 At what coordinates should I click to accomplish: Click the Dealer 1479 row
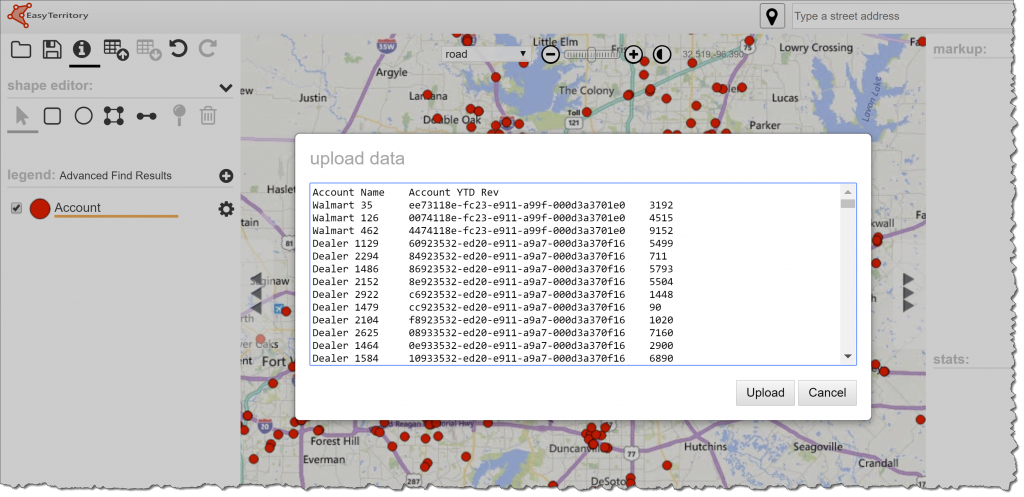(x=492, y=307)
